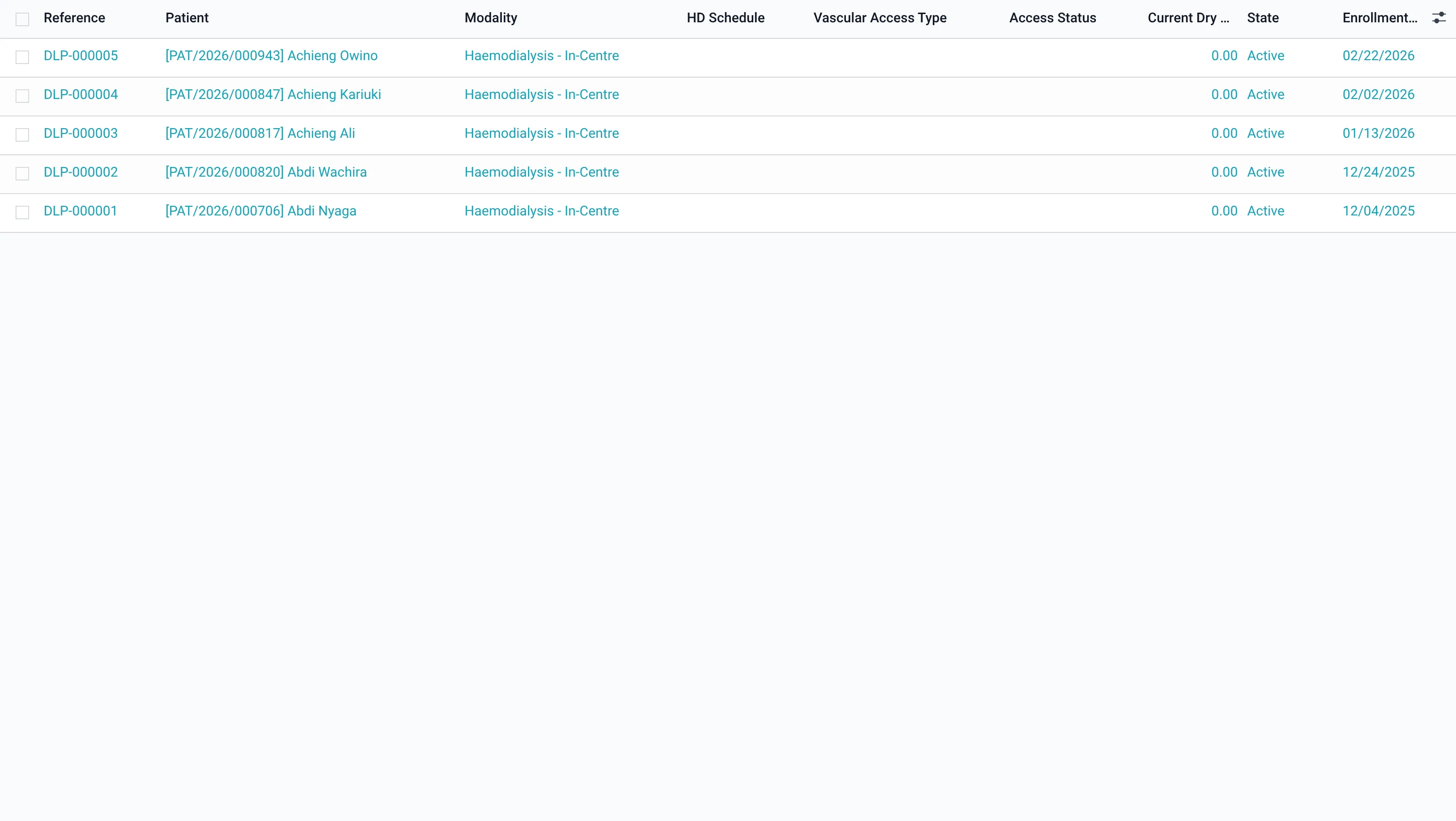
Task: Select all rows with the header checkbox
Action: click(22, 19)
